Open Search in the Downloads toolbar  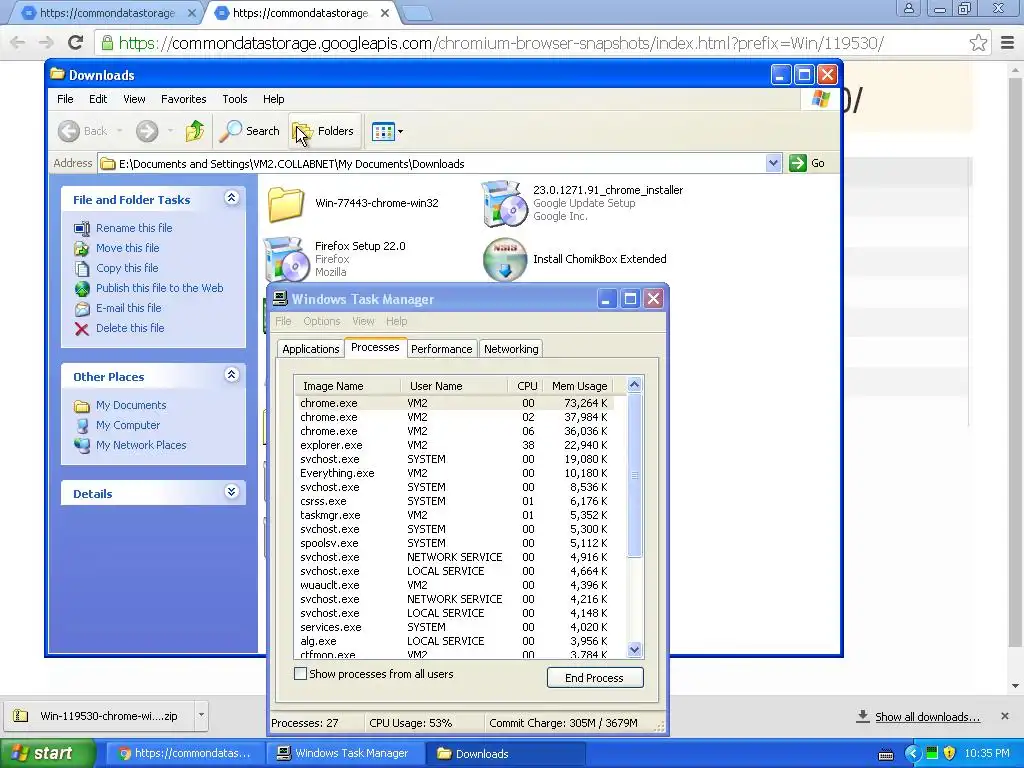pos(249,131)
